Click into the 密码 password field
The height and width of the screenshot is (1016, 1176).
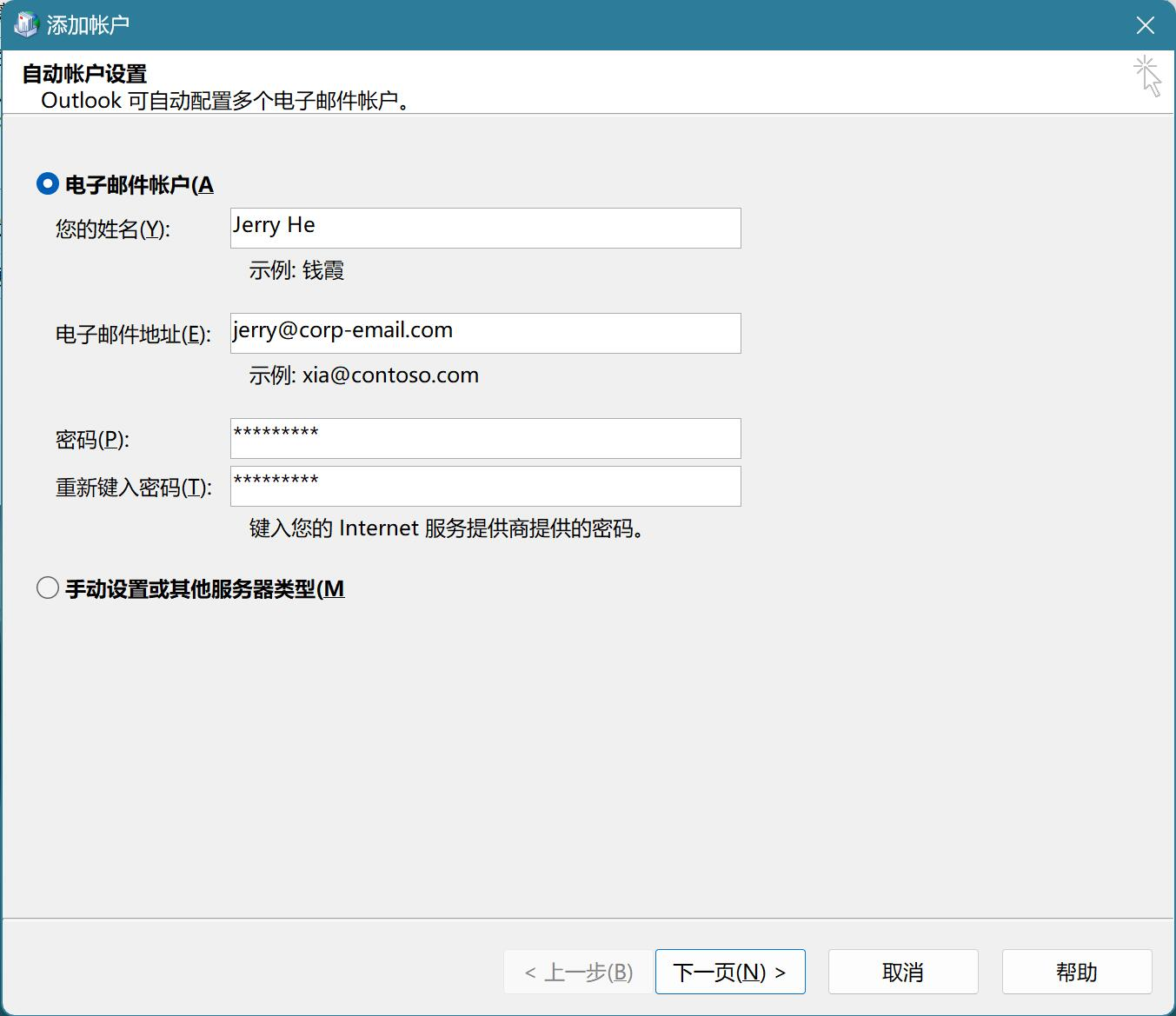(485, 438)
